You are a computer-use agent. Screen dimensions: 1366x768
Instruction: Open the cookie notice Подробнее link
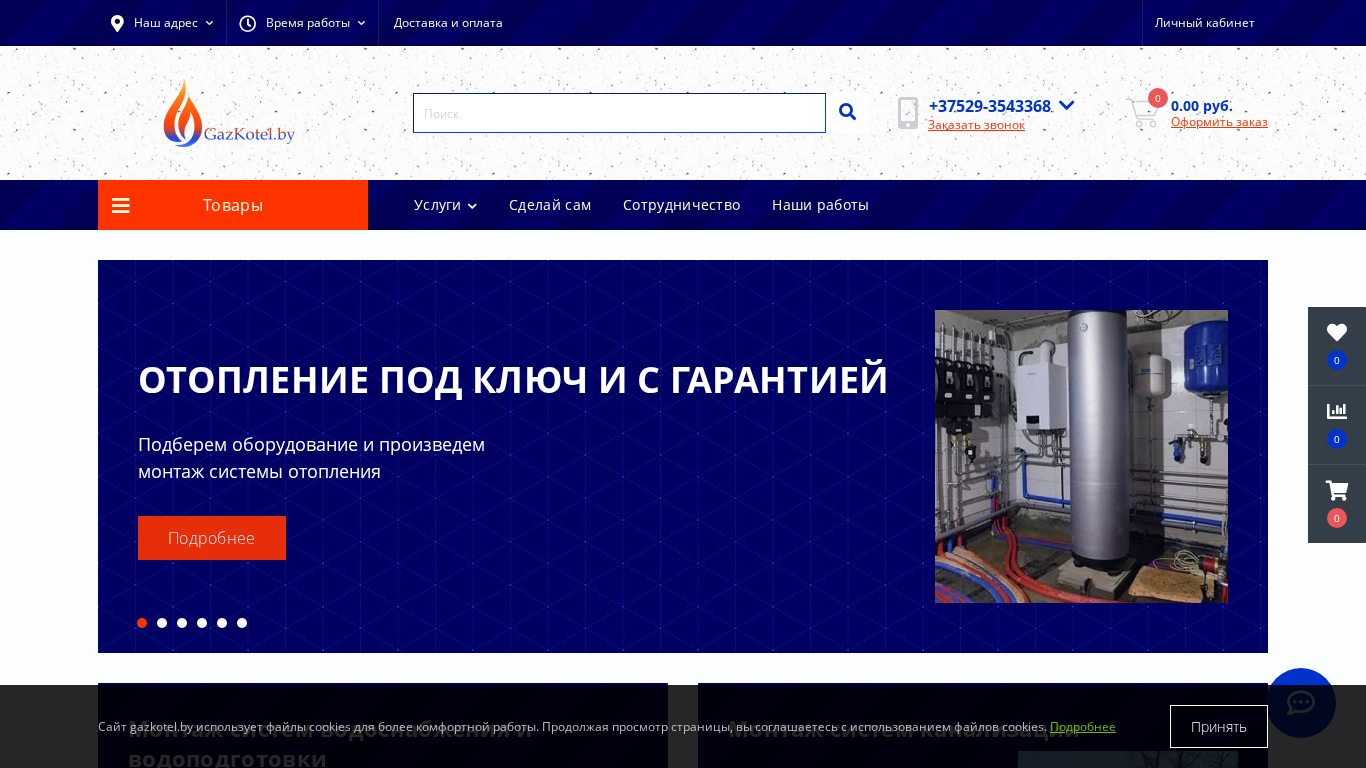pos(1083,727)
